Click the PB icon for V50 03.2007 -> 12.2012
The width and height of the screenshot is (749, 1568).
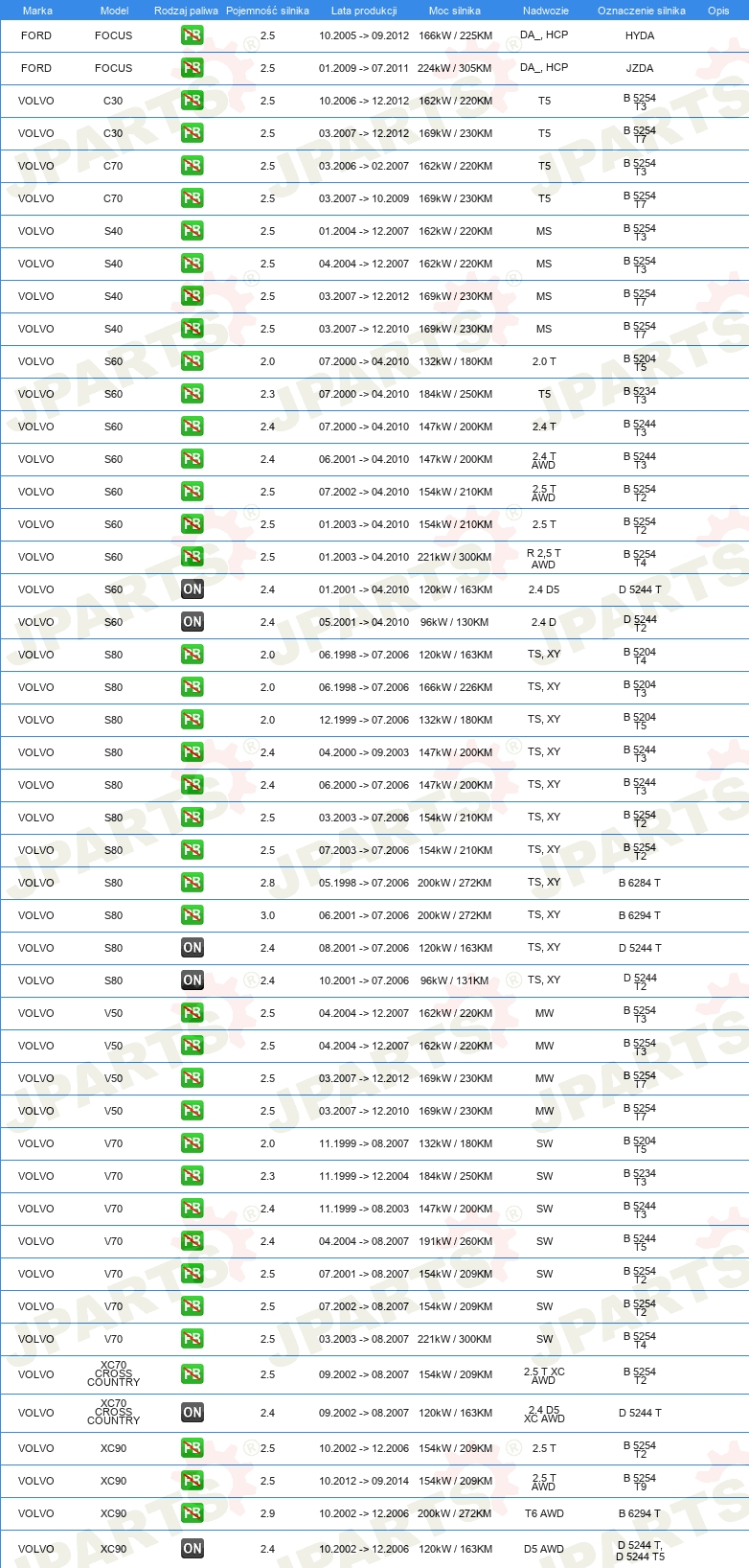tap(193, 1078)
